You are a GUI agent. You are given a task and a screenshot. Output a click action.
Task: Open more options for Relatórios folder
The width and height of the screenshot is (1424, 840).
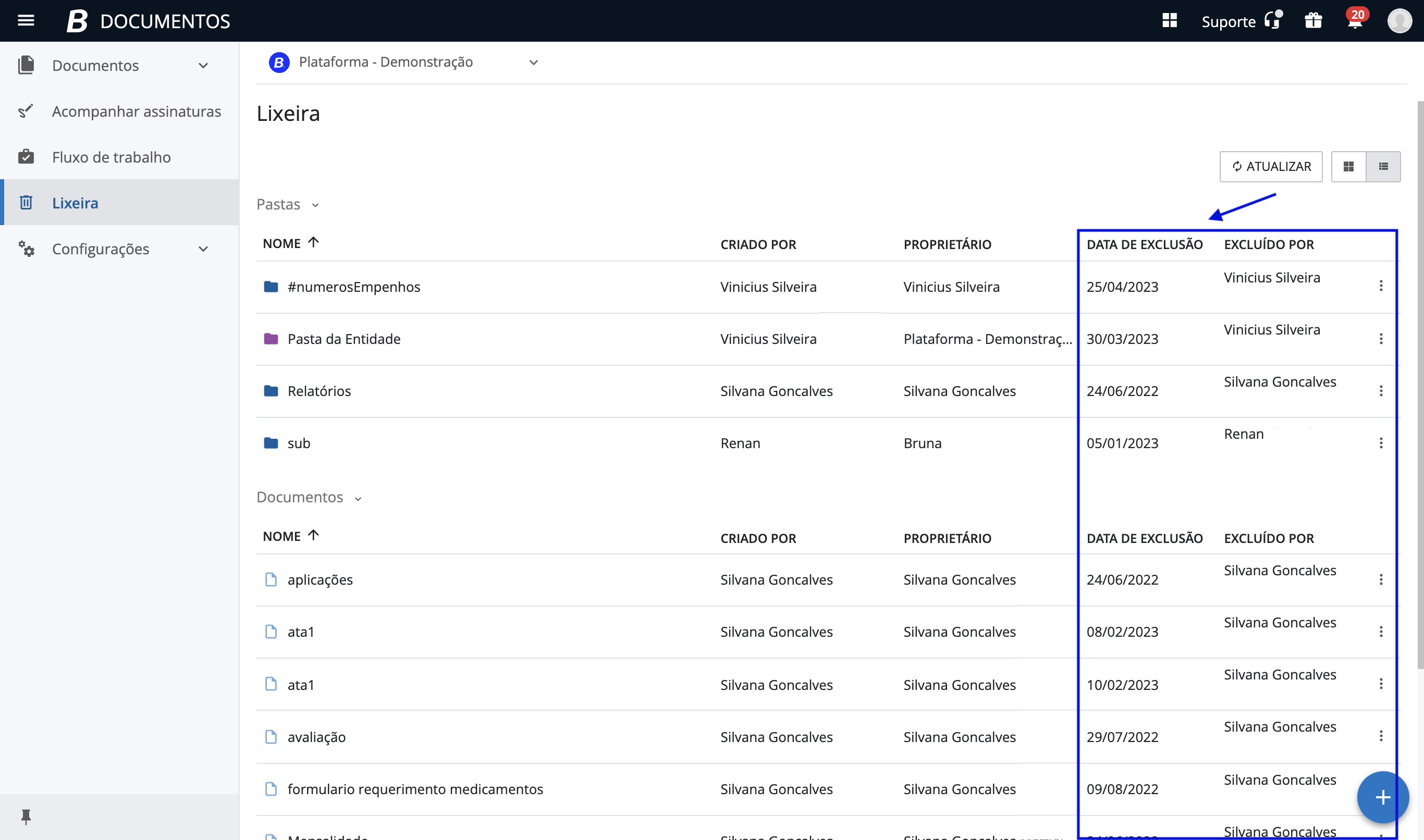point(1381,391)
